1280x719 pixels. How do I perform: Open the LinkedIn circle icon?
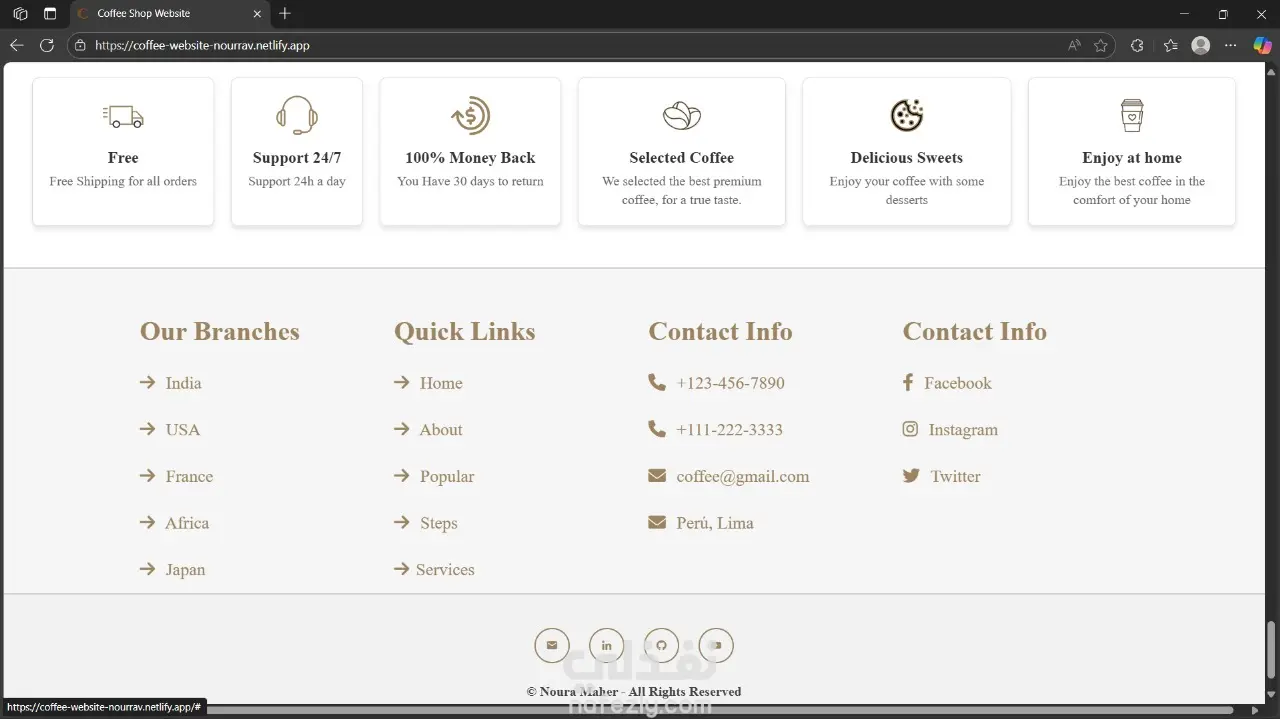click(606, 645)
